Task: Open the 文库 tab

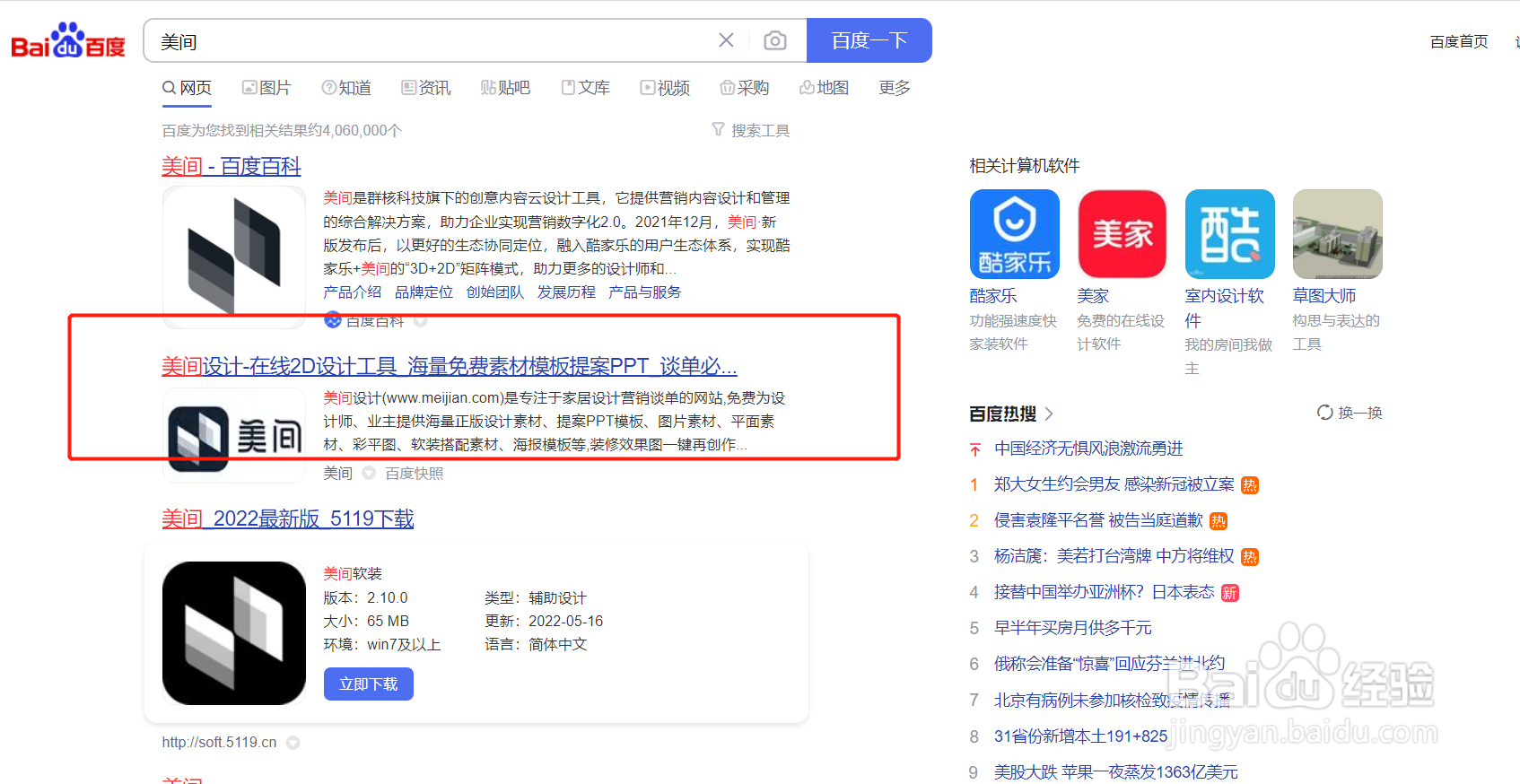Action: click(585, 88)
